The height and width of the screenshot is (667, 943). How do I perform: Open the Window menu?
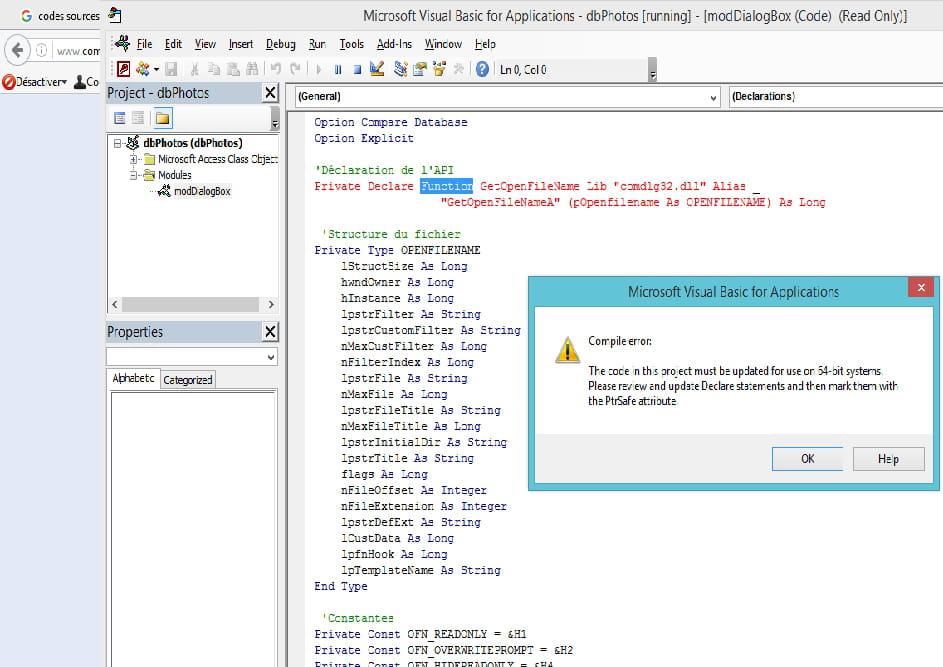[x=443, y=44]
